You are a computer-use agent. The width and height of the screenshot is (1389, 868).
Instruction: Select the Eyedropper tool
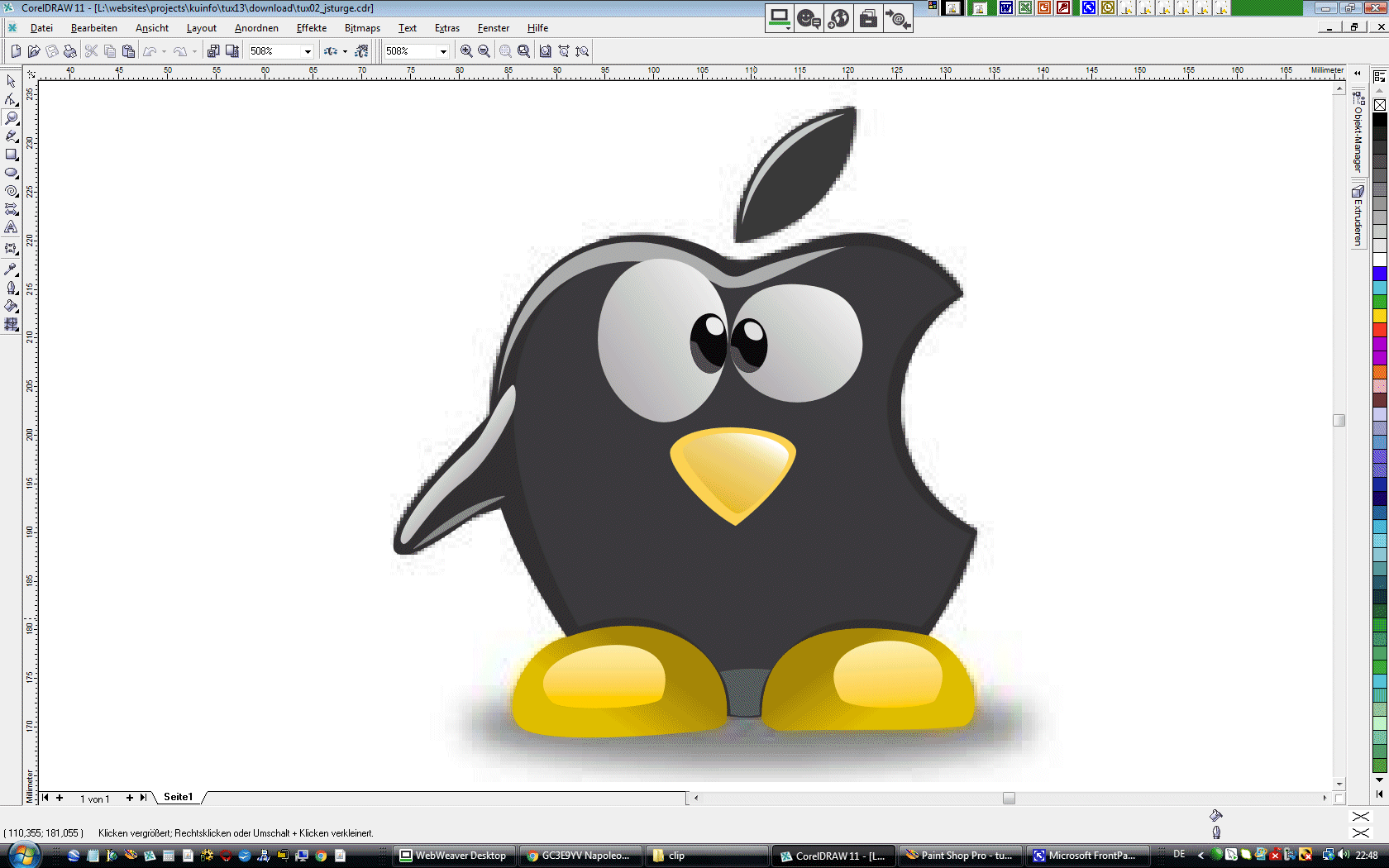11,269
